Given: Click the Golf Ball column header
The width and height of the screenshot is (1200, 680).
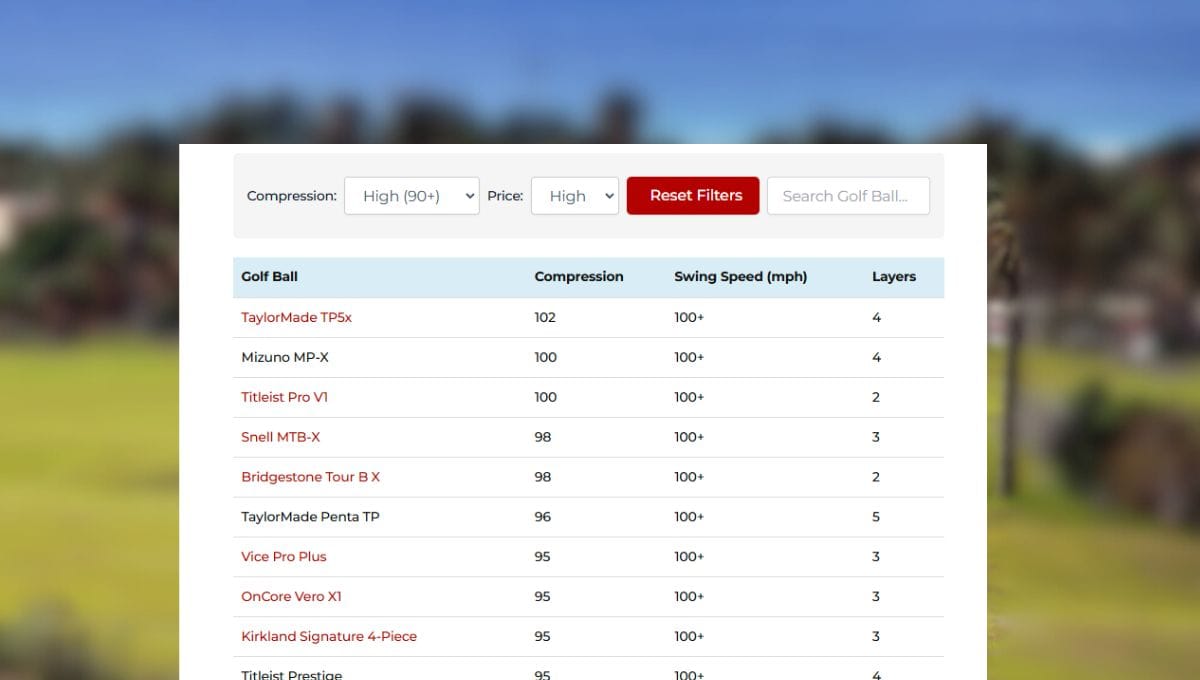Looking at the screenshot, I should (x=269, y=277).
